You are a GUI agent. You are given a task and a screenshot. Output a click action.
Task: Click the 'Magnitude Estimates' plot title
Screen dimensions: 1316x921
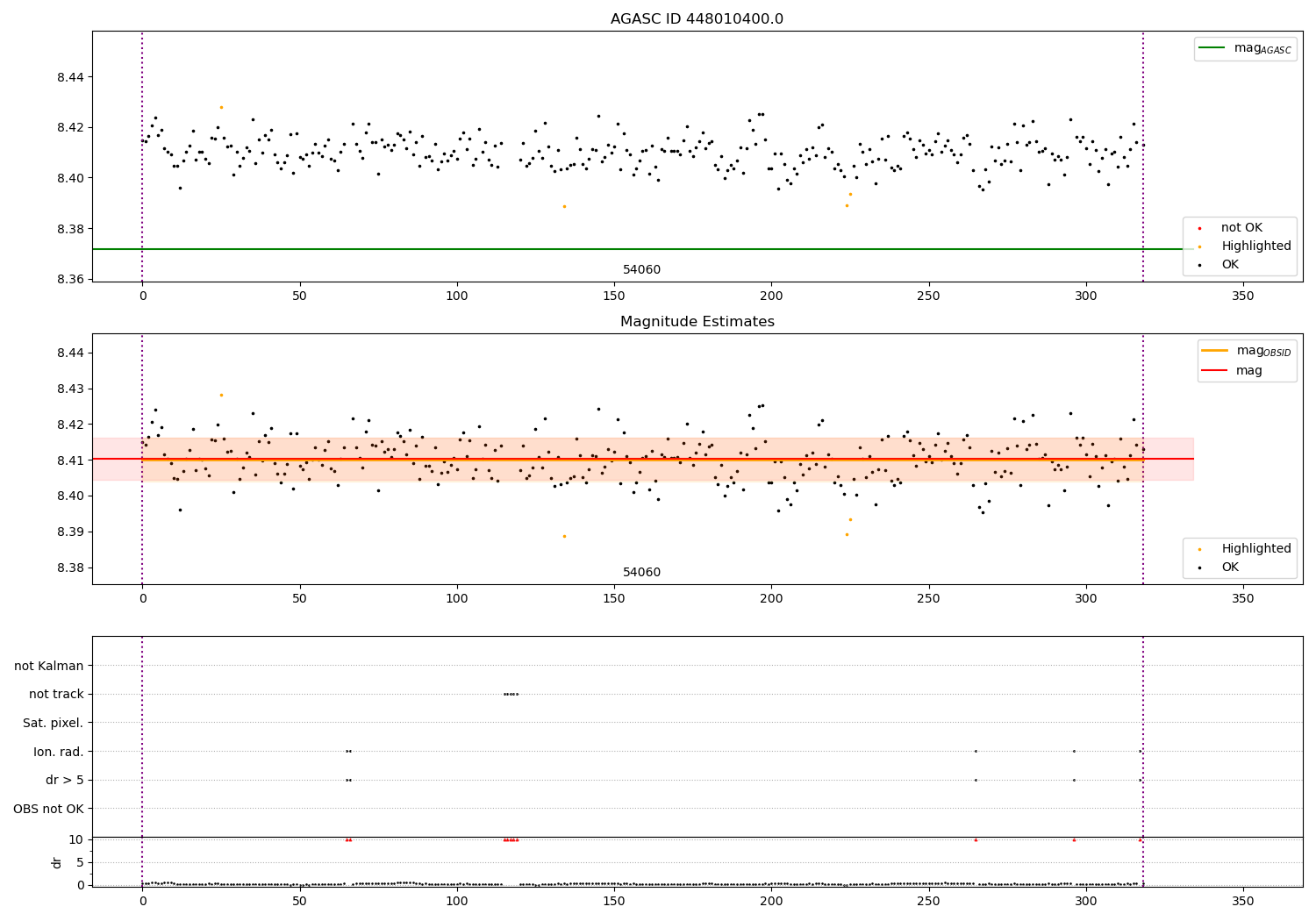697,322
